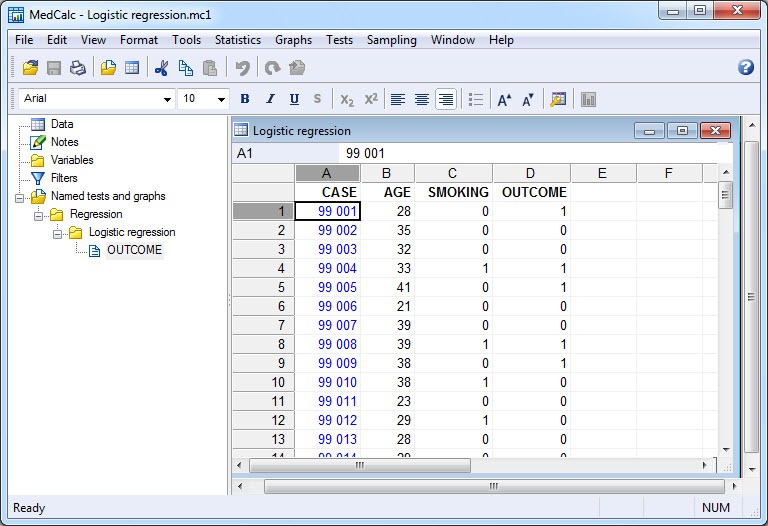Click main window horizontal scrollbar thumb

[x=494, y=486]
